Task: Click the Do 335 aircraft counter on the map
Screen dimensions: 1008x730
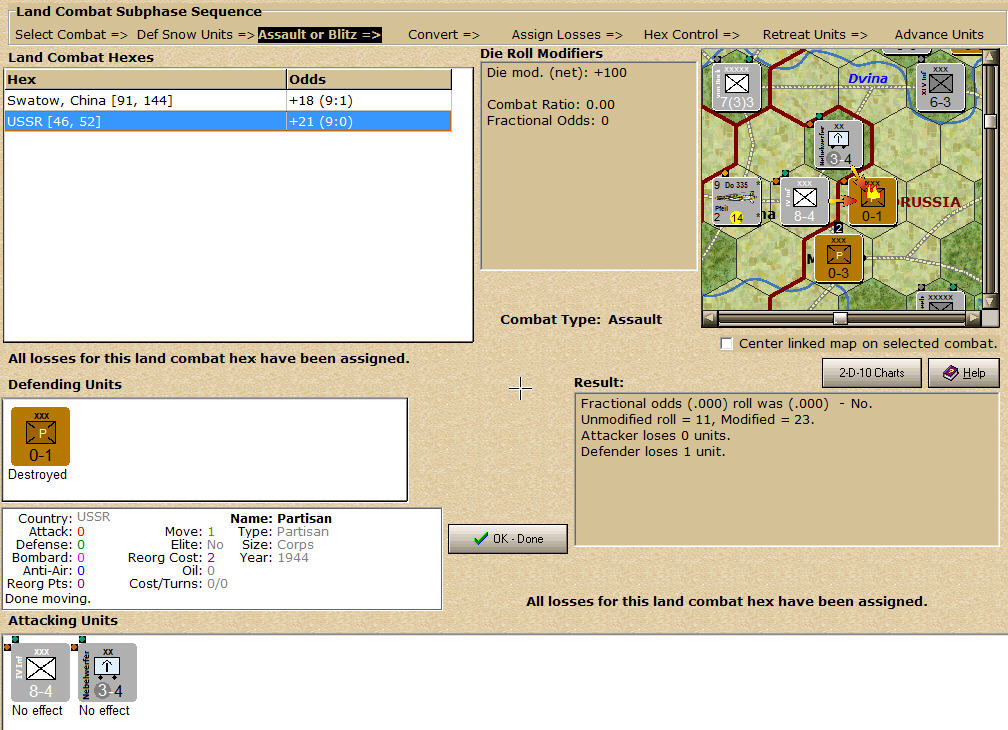Action: (x=736, y=202)
